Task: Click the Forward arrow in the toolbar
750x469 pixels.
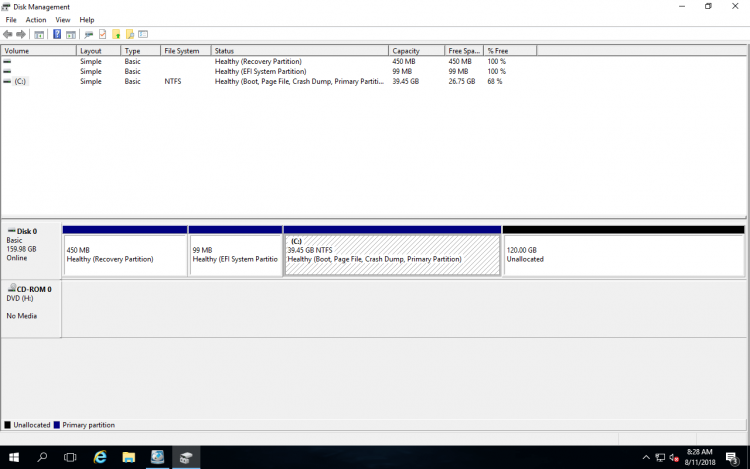Action: tap(21, 34)
